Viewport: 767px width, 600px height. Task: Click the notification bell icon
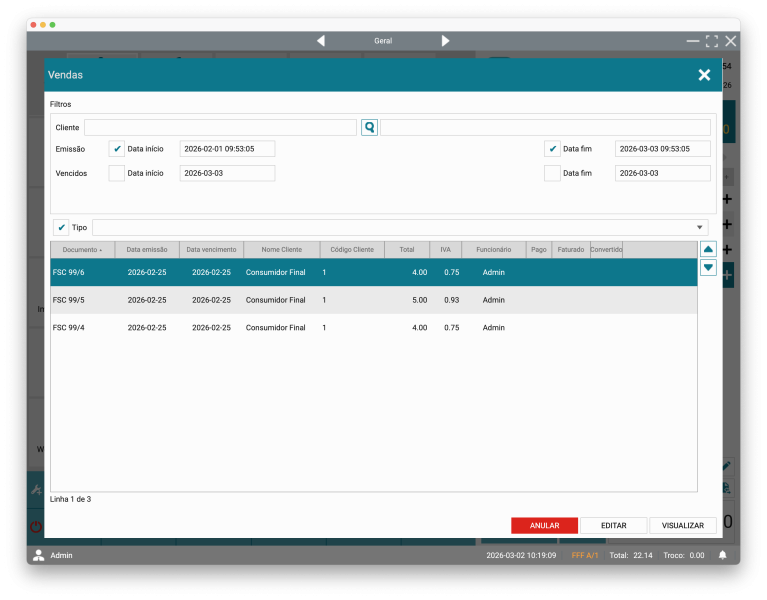click(722, 555)
